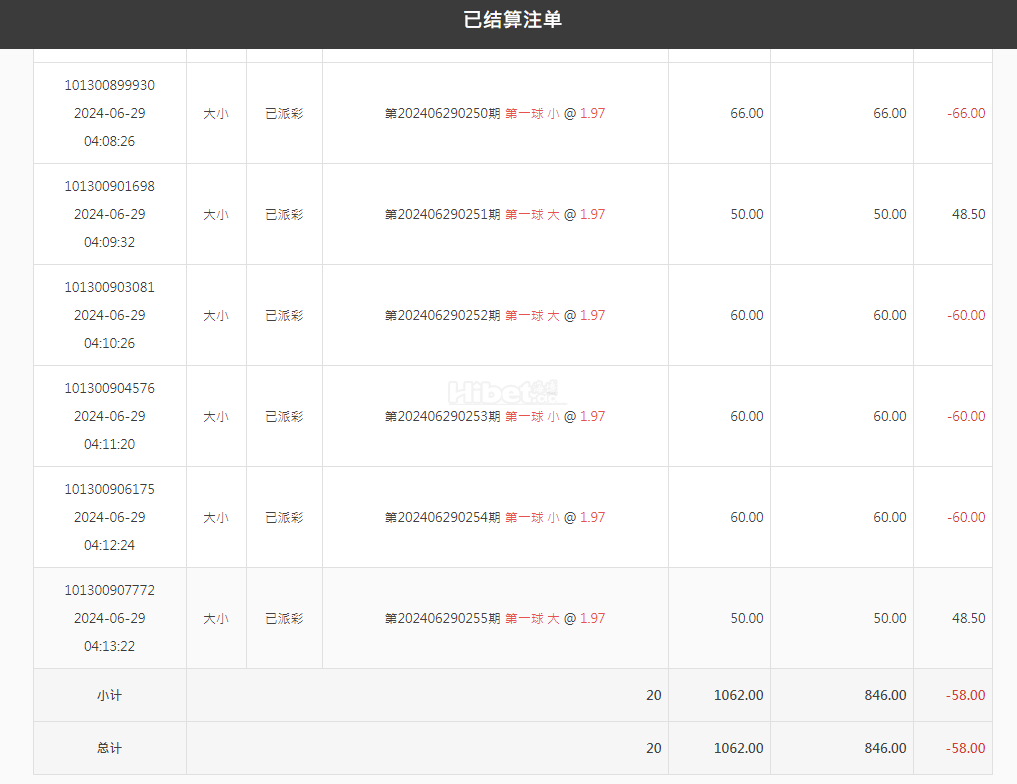Click bet details for period 202406290253
Image resolution: width=1017 pixels, height=784 pixels.
coord(495,417)
